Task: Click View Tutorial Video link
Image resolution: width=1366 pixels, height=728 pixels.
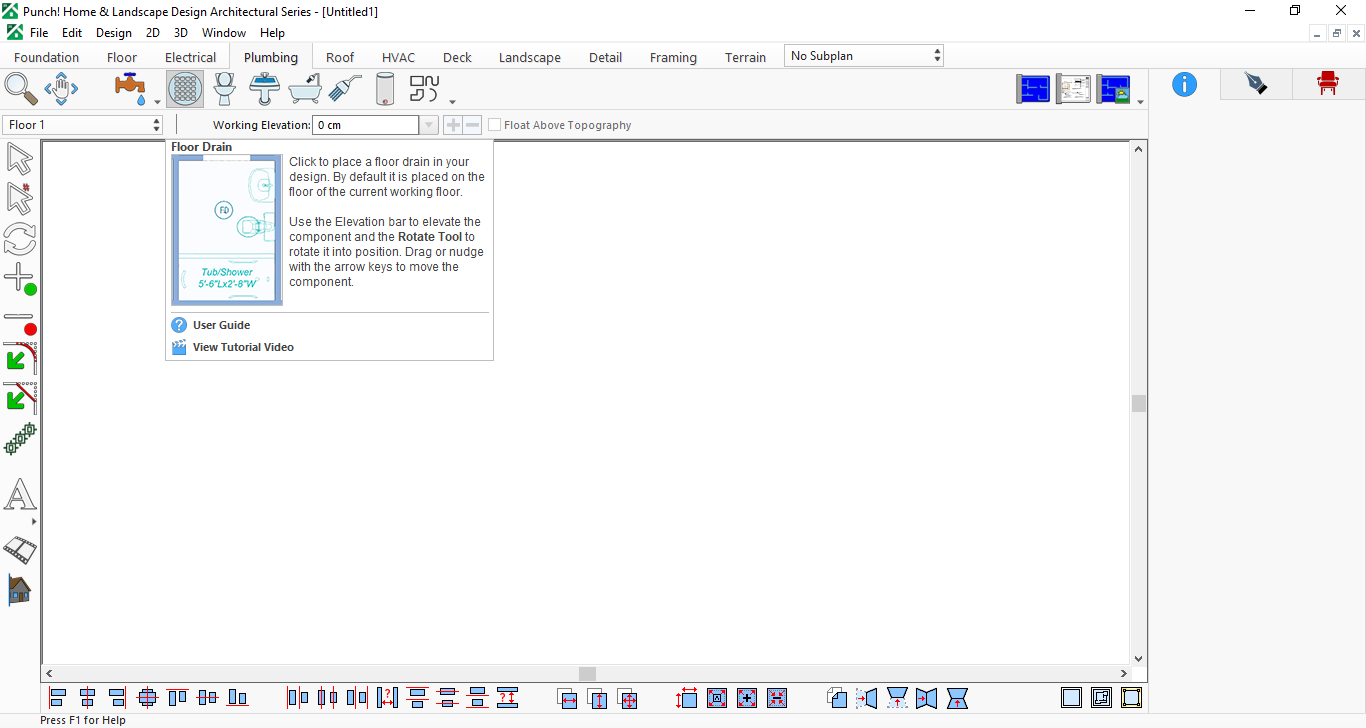Action: pyautogui.click(x=243, y=347)
